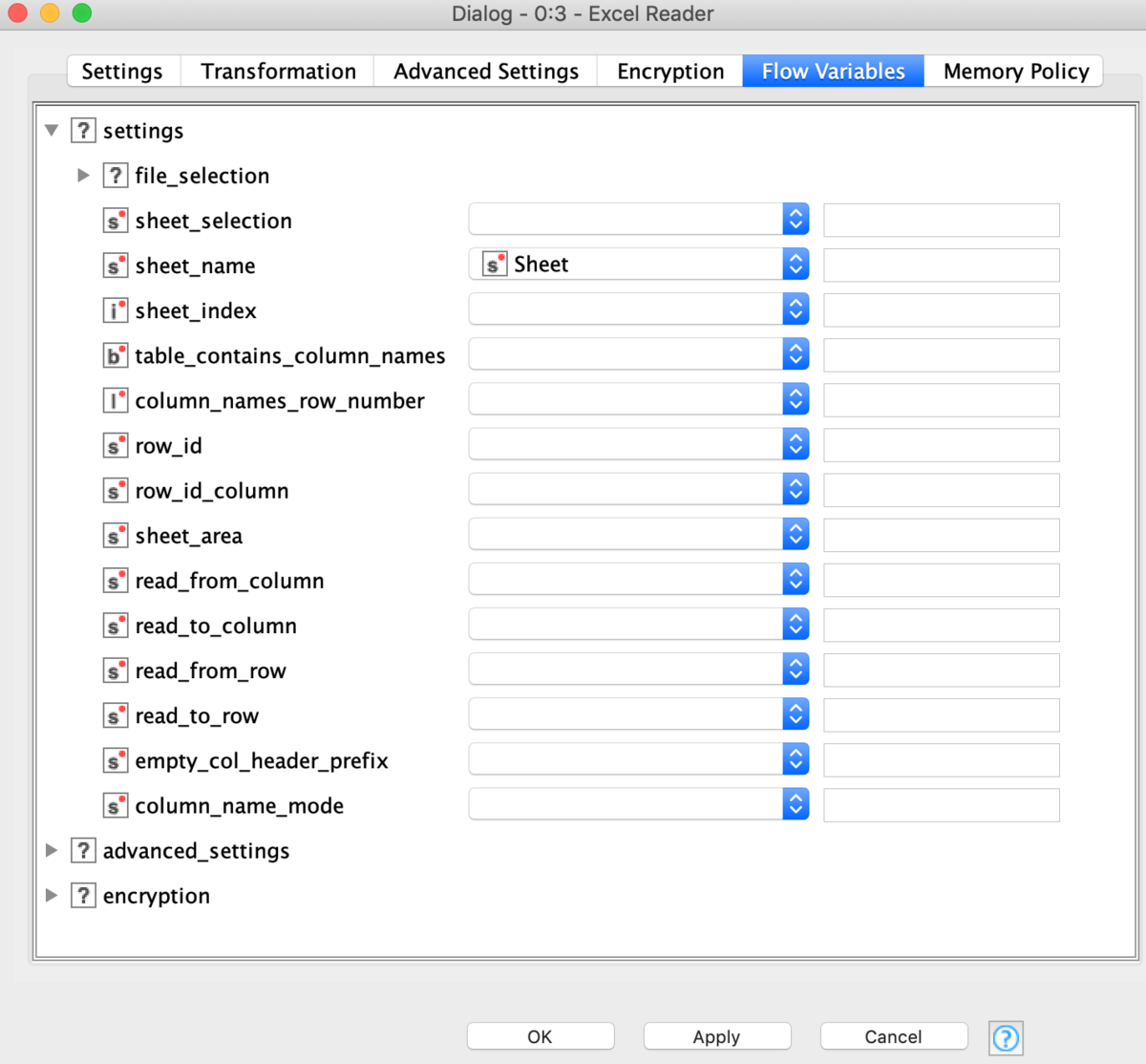Open the read_to_row variable dropdown
The height and width of the screenshot is (1064, 1146).
click(x=639, y=713)
